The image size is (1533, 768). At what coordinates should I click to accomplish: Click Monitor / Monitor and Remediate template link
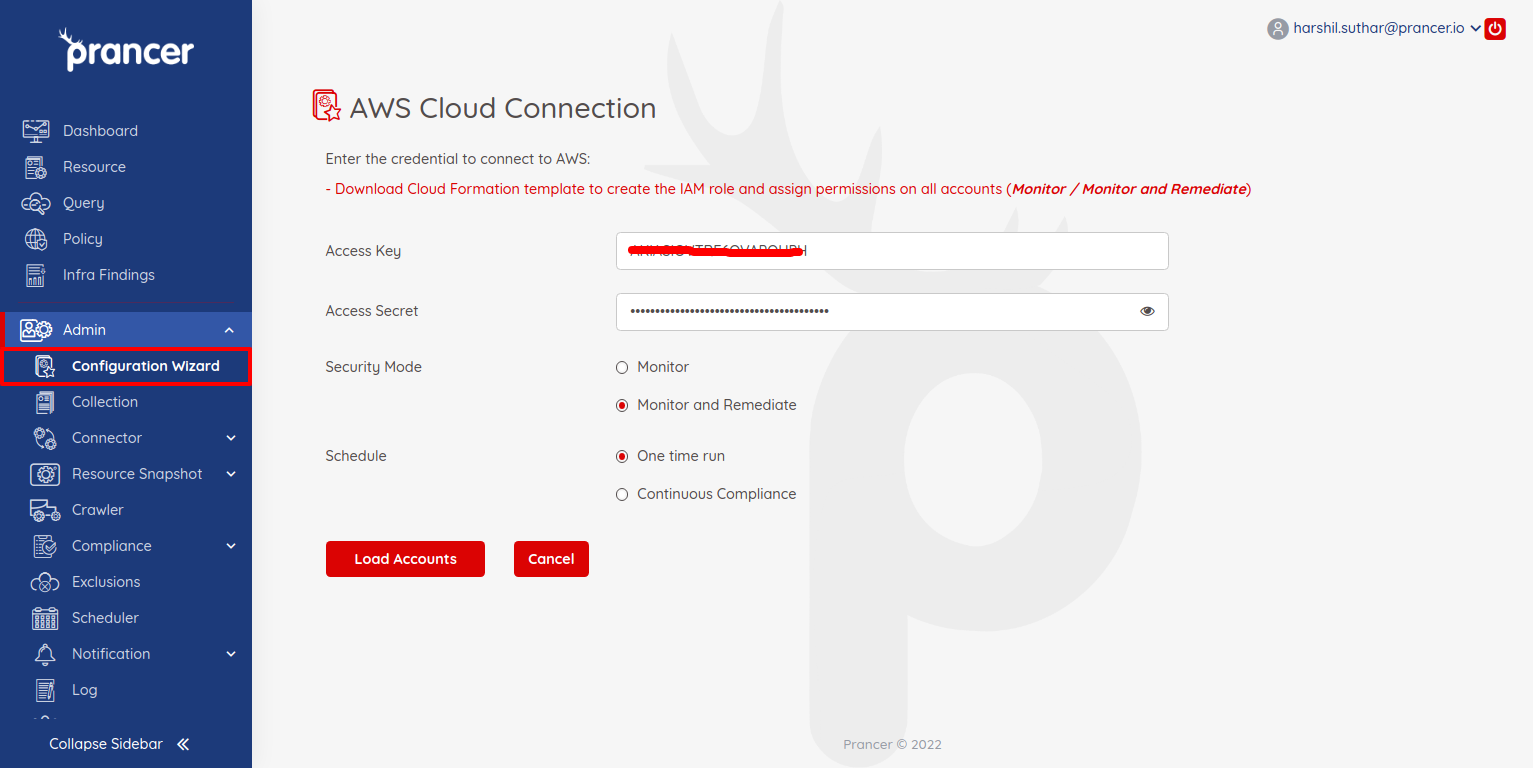tap(1129, 189)
